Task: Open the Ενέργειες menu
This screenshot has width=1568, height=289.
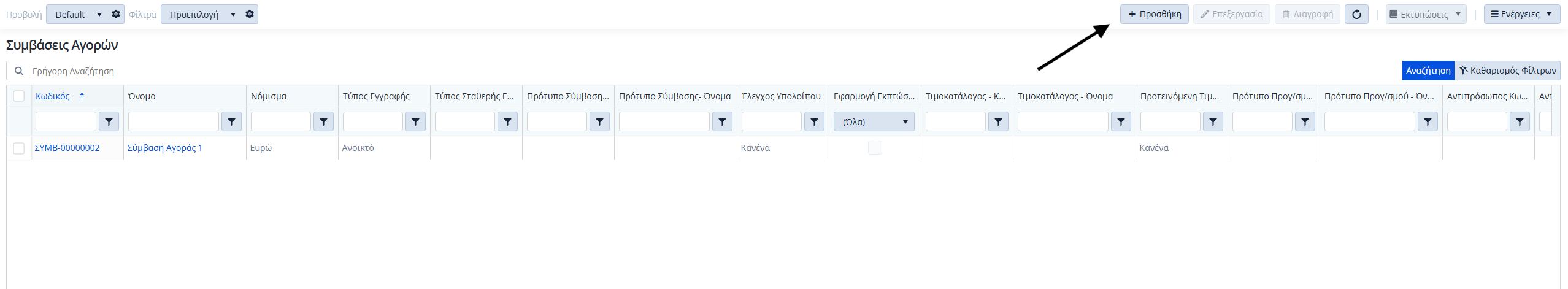Action: [1521, 14]
